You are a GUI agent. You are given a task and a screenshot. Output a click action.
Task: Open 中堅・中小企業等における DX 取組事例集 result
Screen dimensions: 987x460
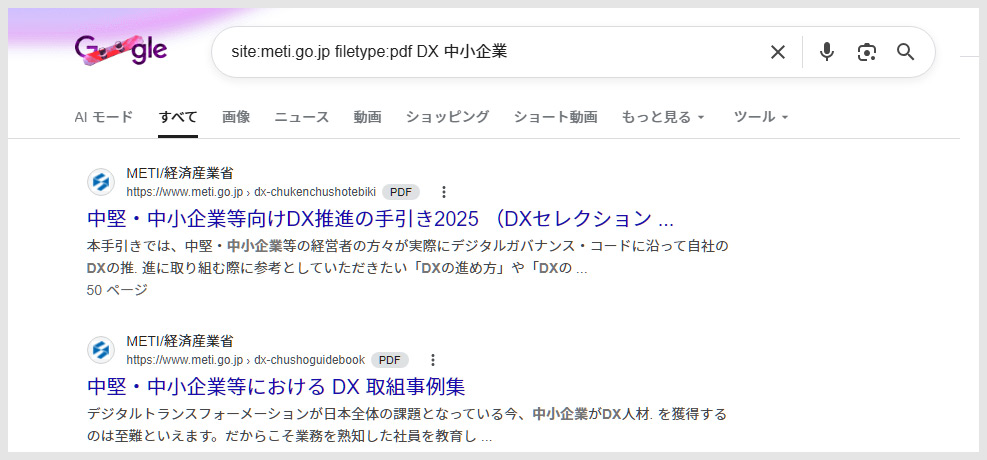[x=276, y=386]
